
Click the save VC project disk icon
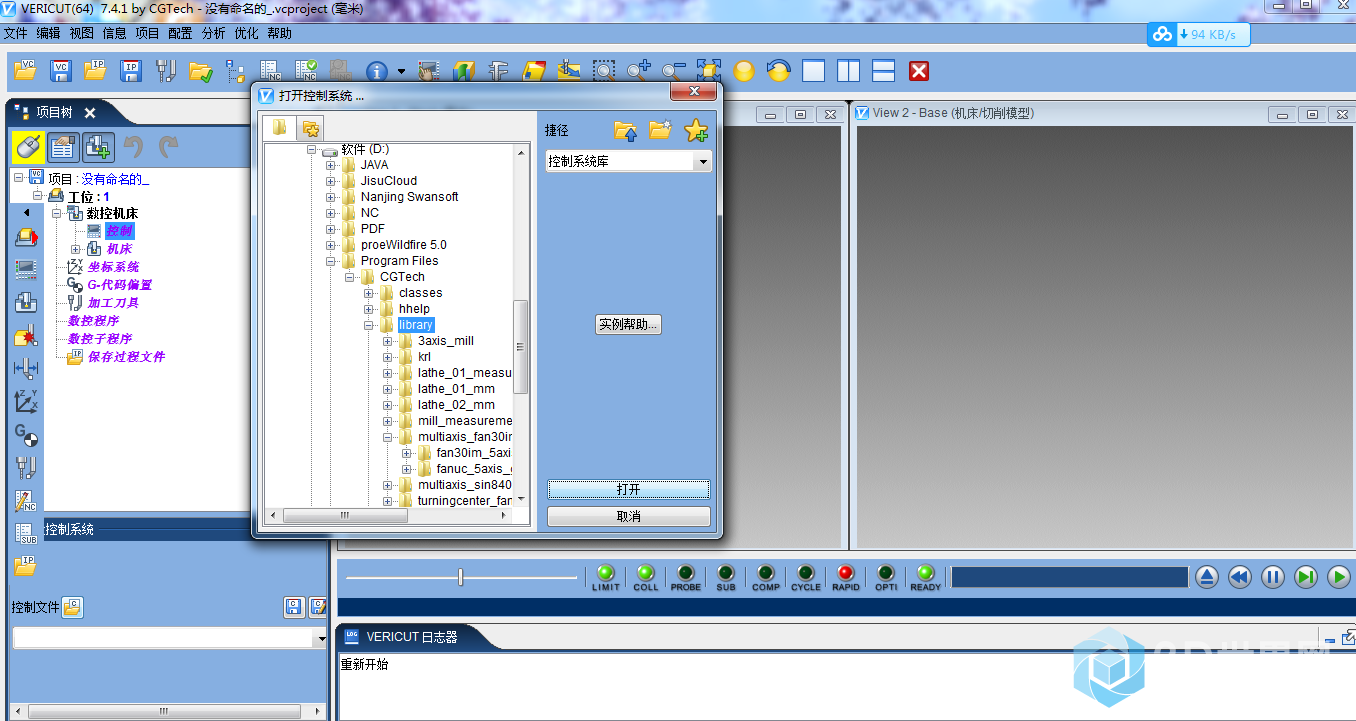click(61, 71)
